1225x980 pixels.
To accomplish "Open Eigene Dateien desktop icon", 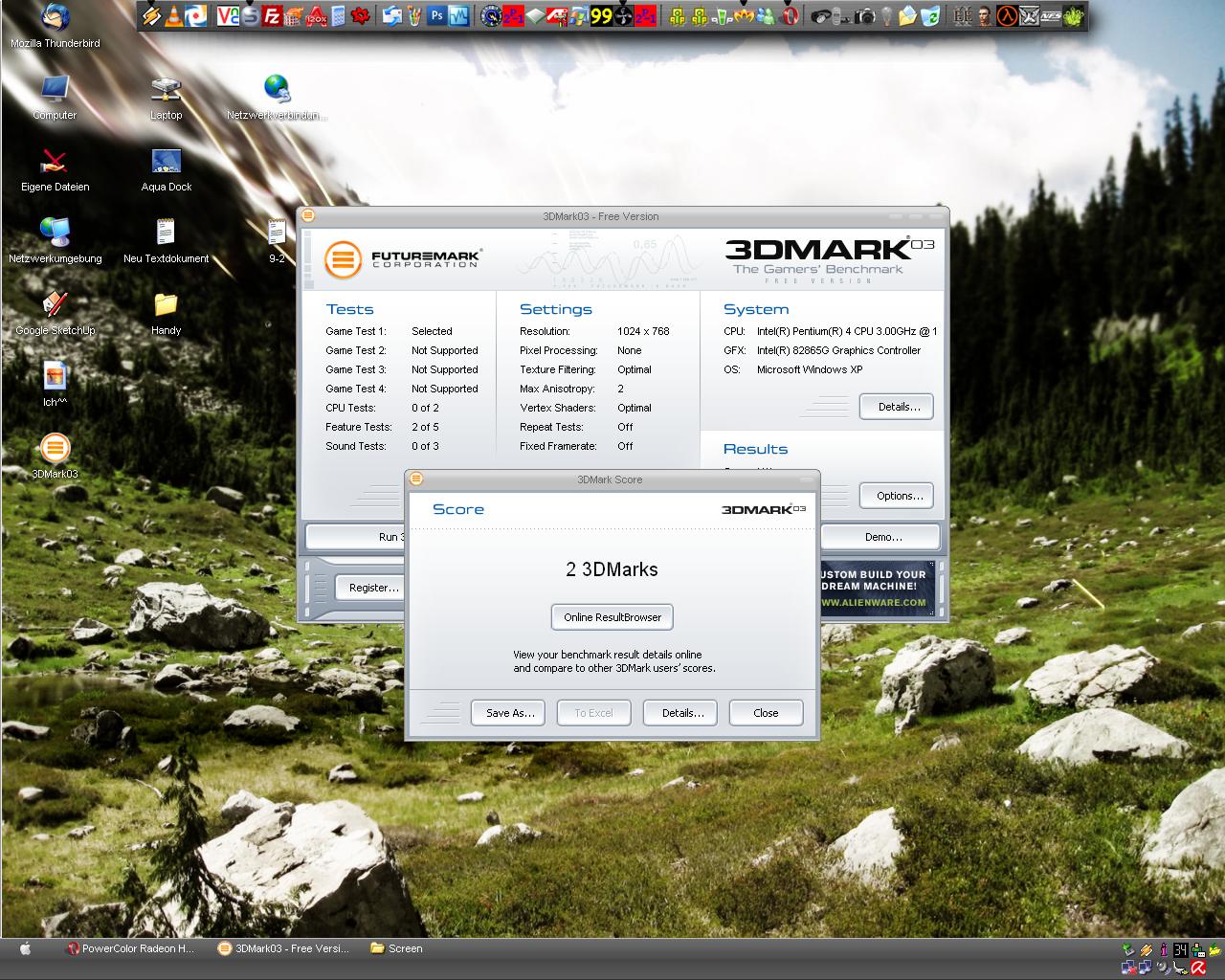I will point(55,169).
